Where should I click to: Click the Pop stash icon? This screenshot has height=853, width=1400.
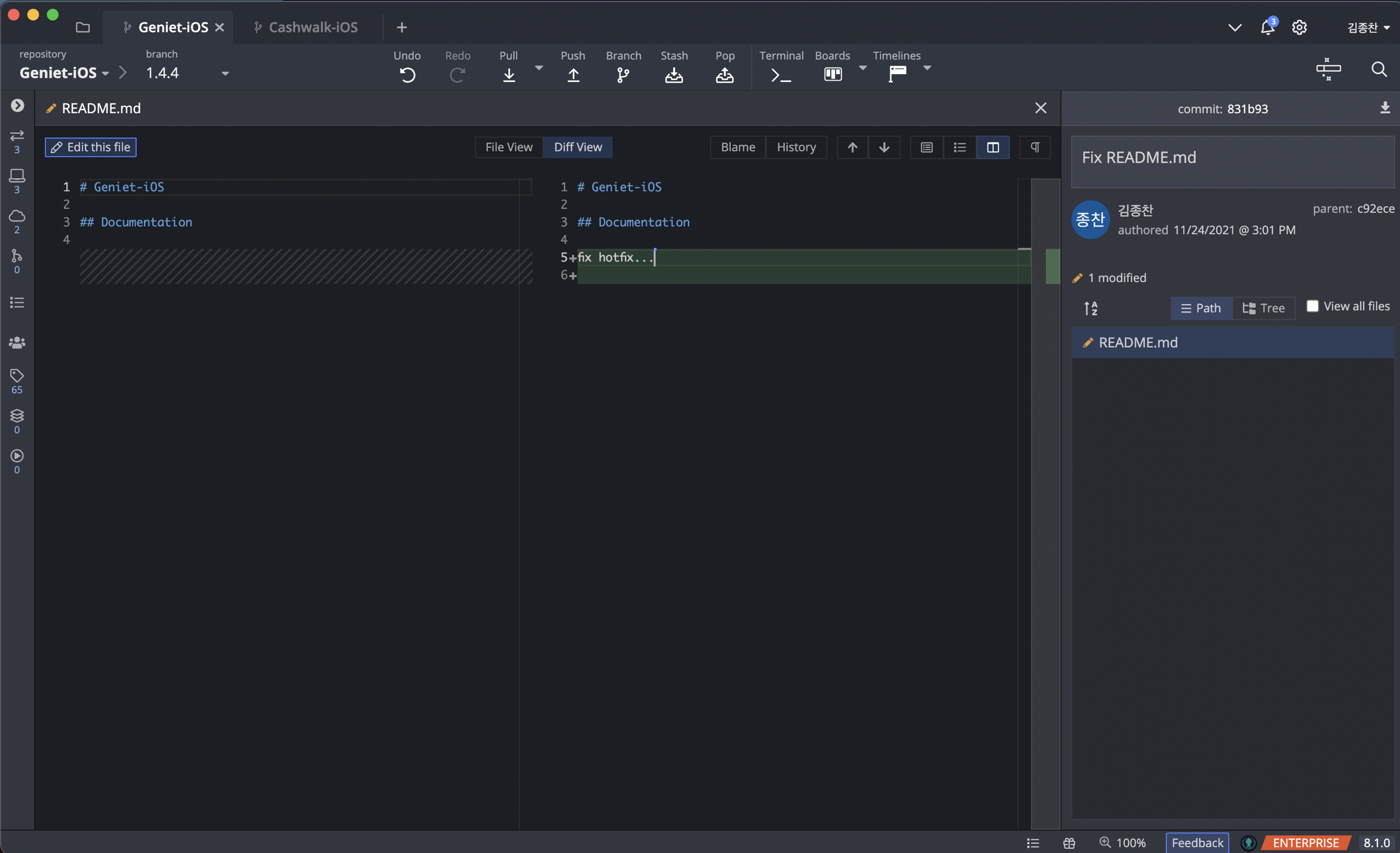tap(724, 74)
